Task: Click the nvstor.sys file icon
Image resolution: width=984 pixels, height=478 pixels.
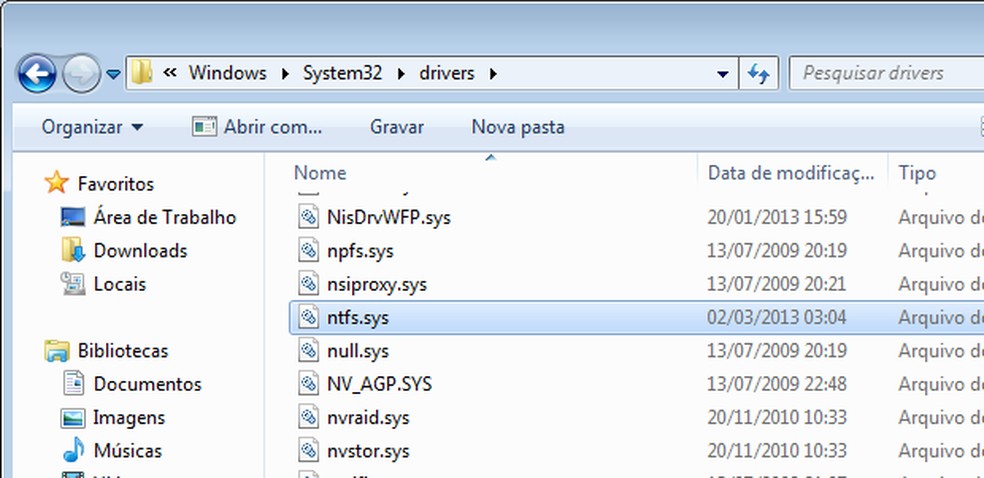Action: click(x=308, y=450)
